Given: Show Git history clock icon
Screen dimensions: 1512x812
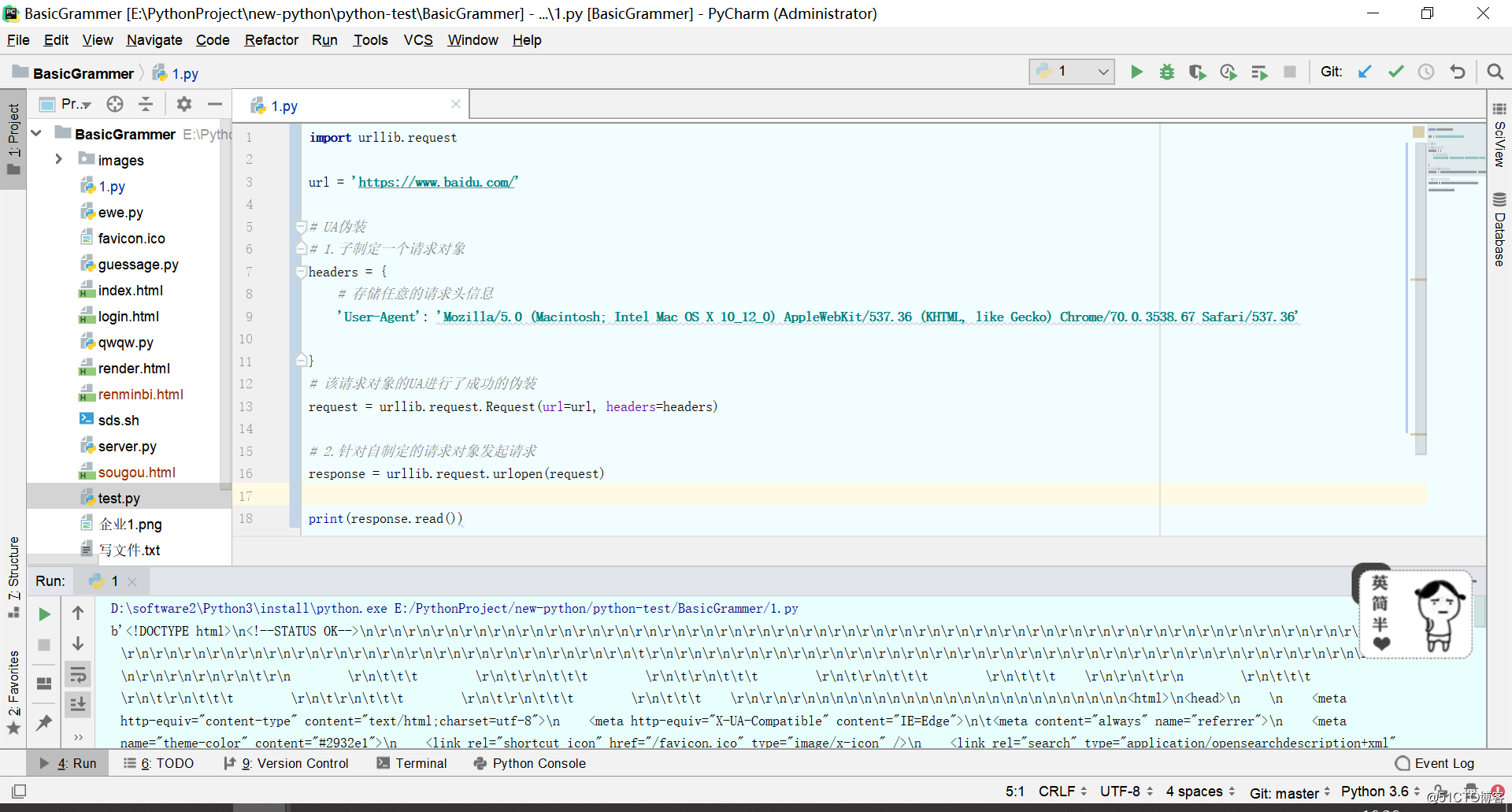Looking at the screenshot, I should click(1426, 72).
